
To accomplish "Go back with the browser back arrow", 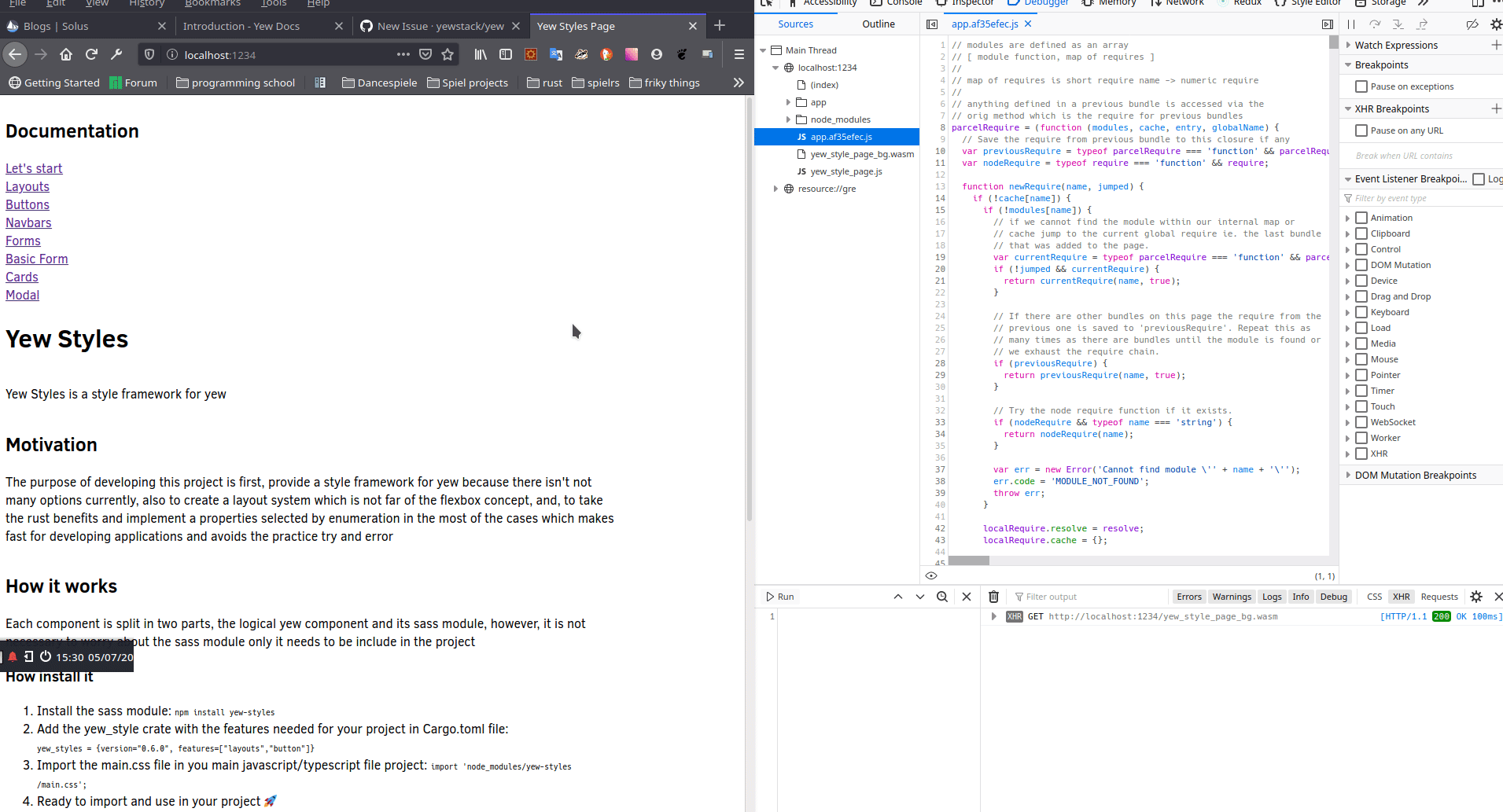I will pyautogui.click(x=15, y=54).
